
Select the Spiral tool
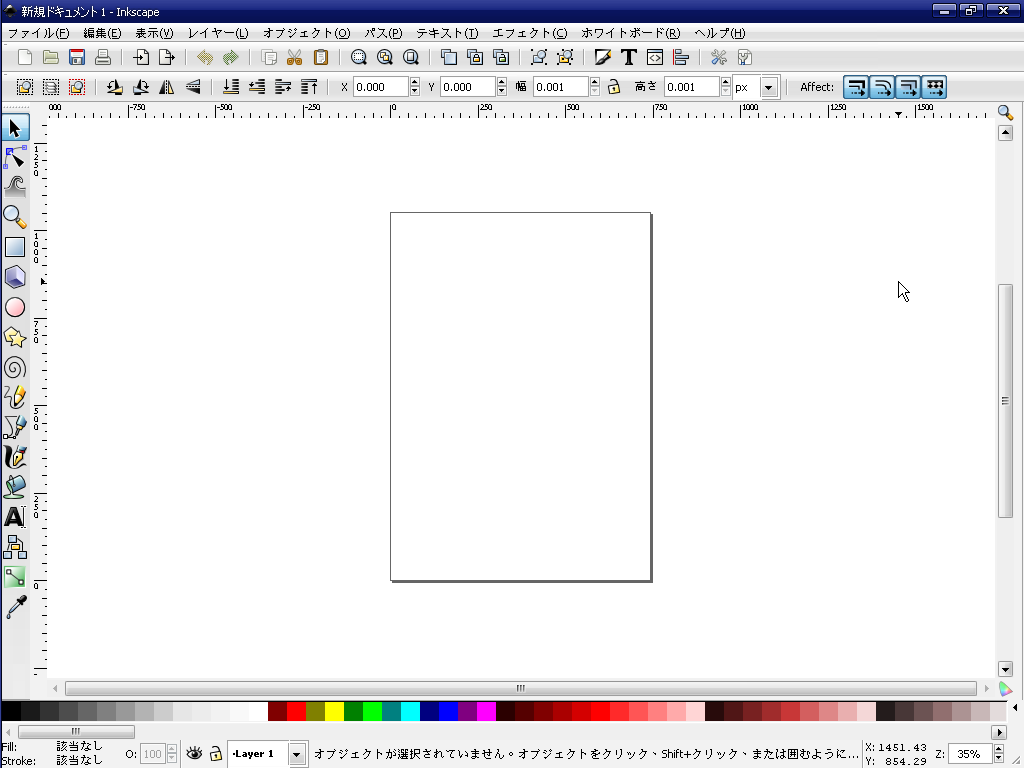click(x=15, y=368)
